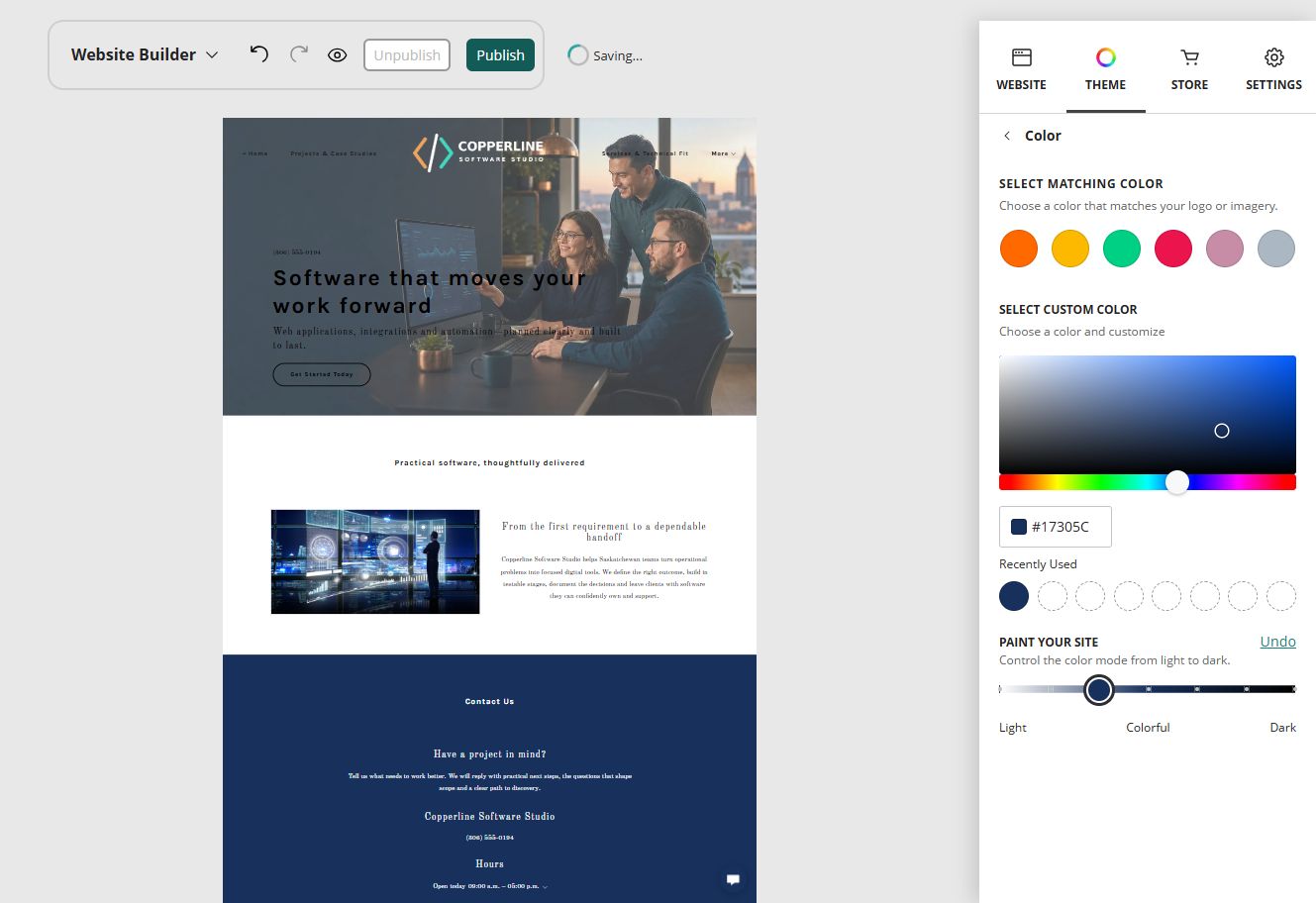Viewport: 1316px width, 903px height.
Task: Click the undo arrow icon in toolbar
Action: point(259,54)
